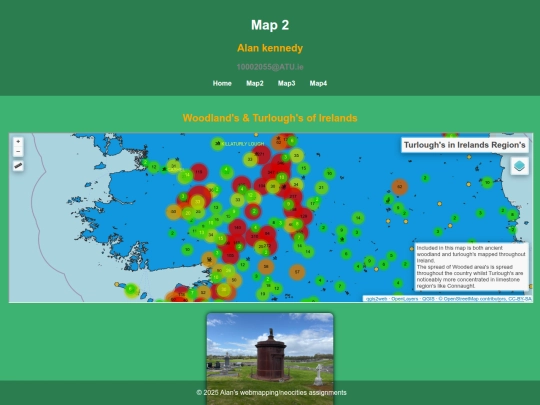
Task: Select the green cluster marker labeled 19
Action: [x=263, y=294]
